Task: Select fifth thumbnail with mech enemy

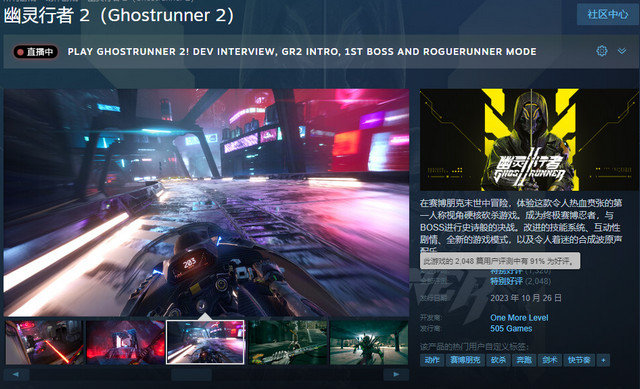Action: [369, 342]
